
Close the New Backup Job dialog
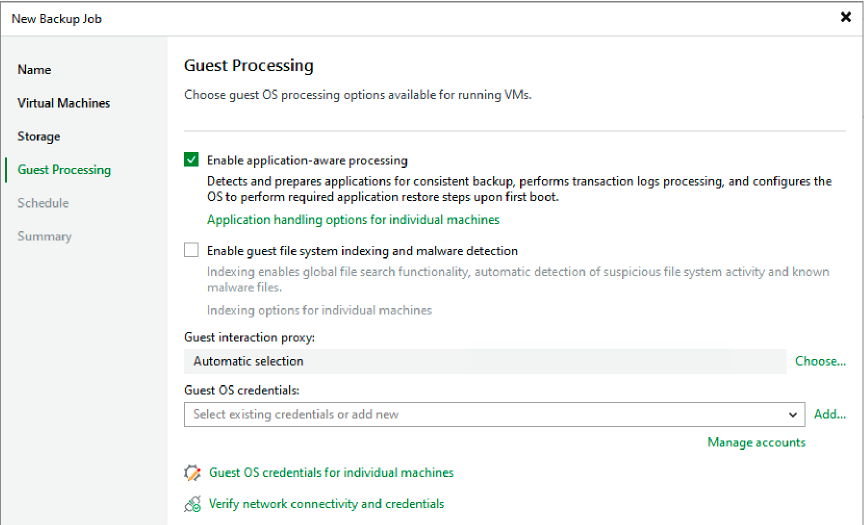pyautogui.click(x=846, y=17)
